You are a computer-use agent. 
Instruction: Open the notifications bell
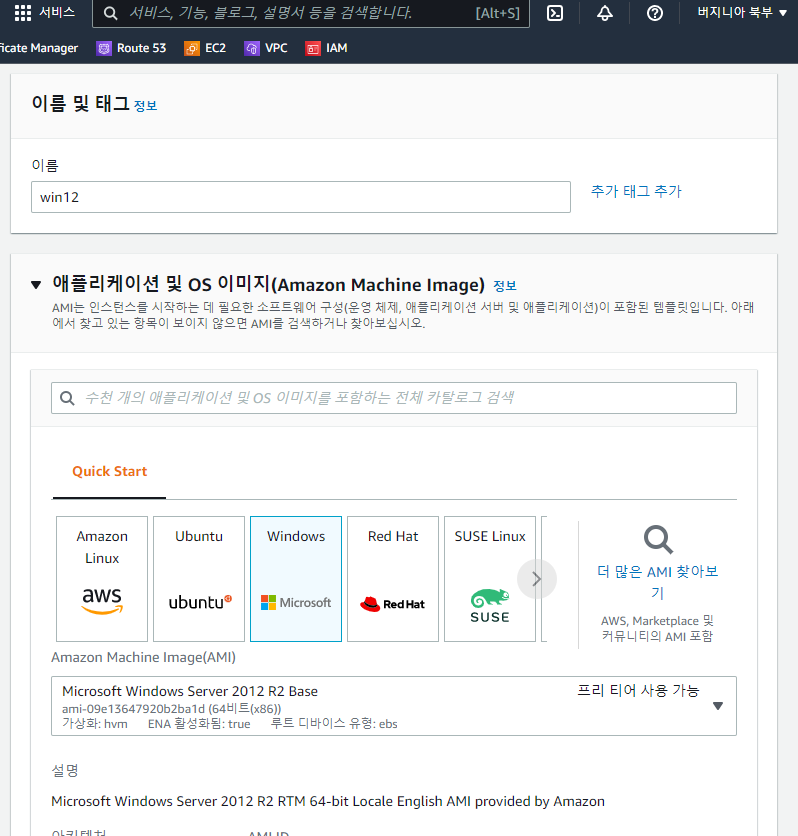(x=604, y=13)
